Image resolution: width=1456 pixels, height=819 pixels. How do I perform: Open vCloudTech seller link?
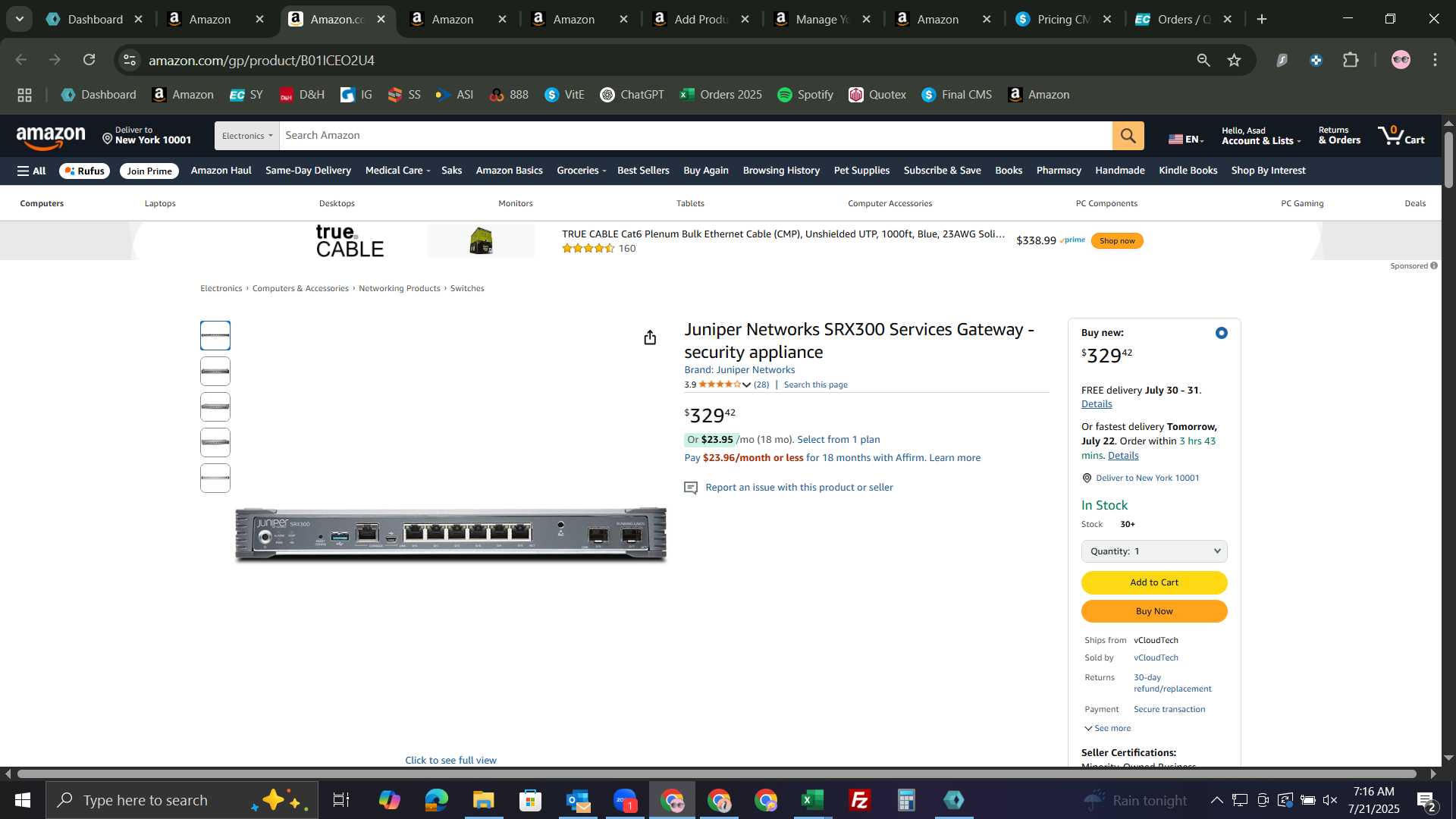pyautogui.click(x=1156, y=657)
